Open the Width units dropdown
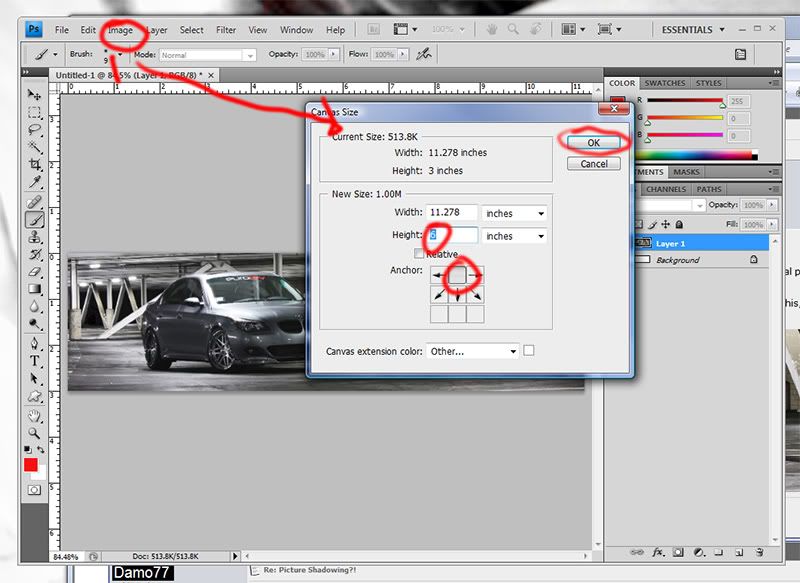Screen dimensions: 800x583 click(514, 213)
